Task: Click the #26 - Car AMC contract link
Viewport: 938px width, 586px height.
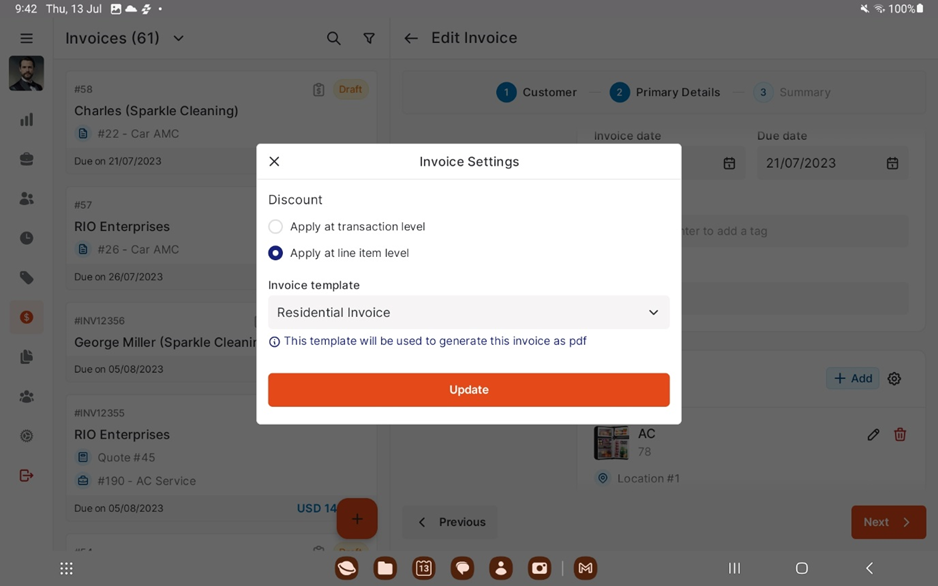Action: tap(138, 249)
